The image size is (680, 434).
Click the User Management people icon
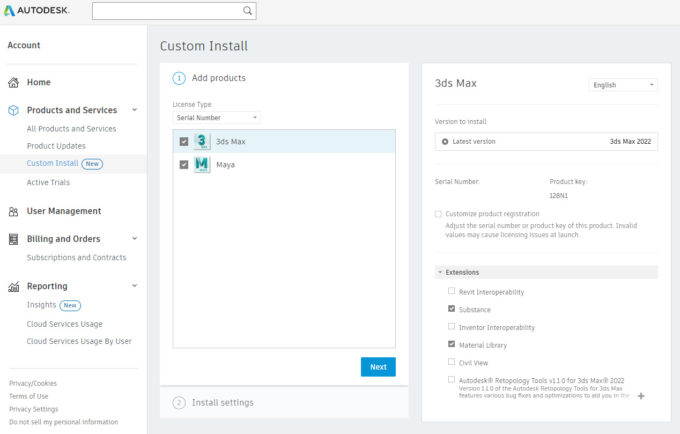[x=13, y=212]
